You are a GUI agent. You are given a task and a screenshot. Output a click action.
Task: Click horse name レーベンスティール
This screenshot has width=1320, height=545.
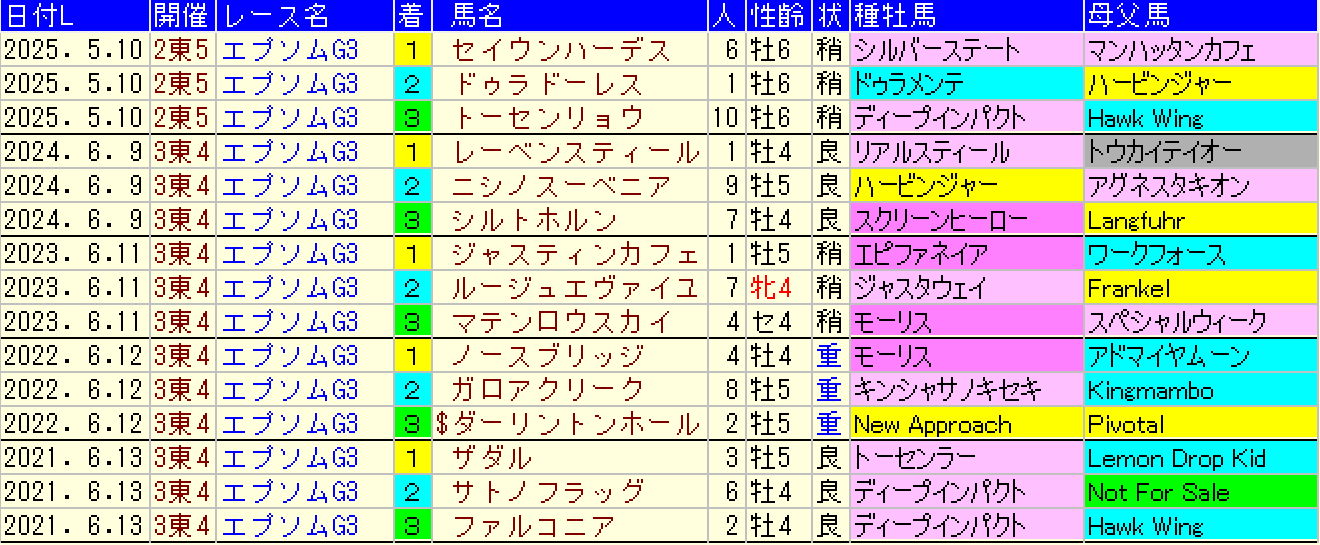576,153
